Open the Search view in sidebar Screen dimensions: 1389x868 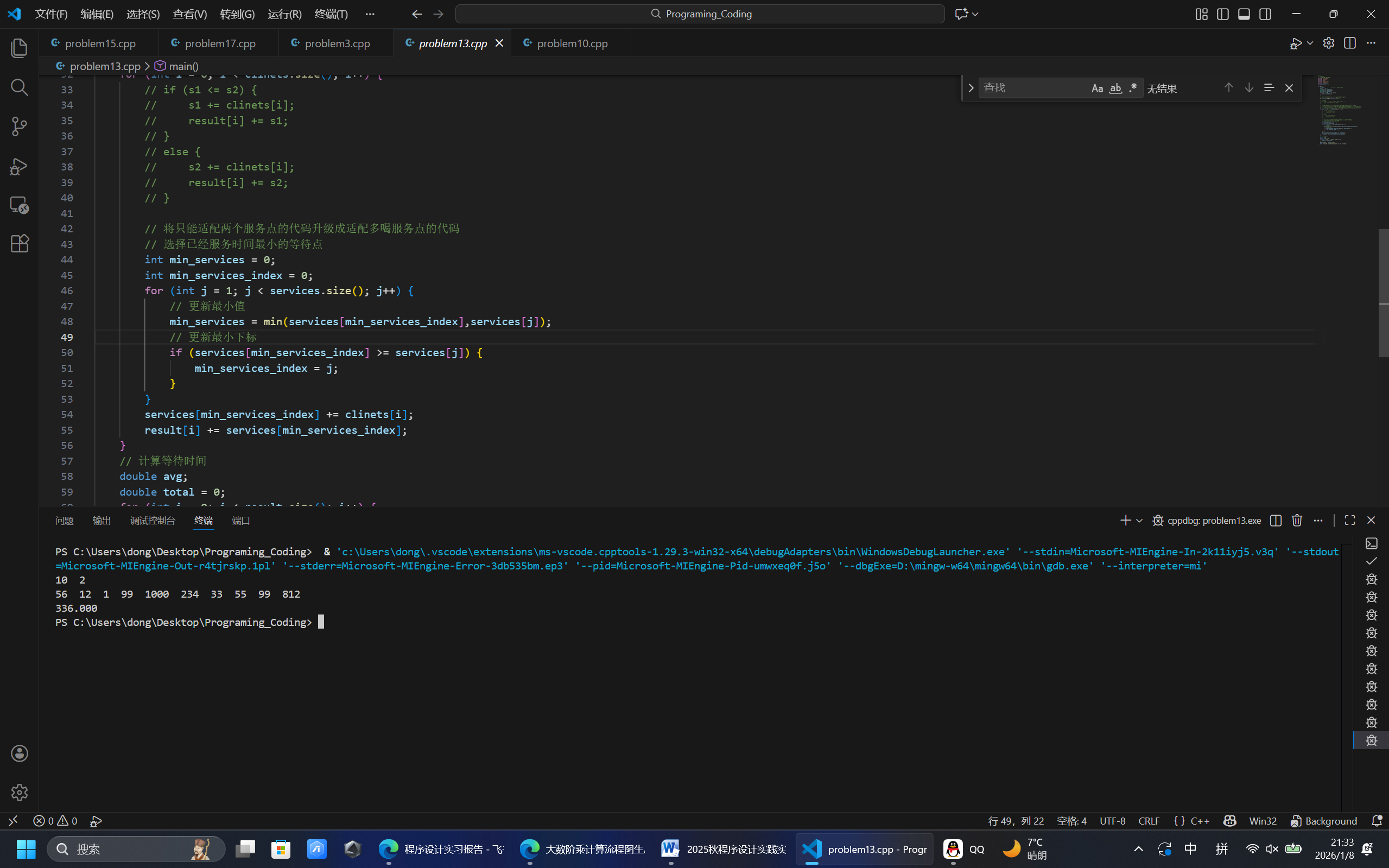coord(20,87)
